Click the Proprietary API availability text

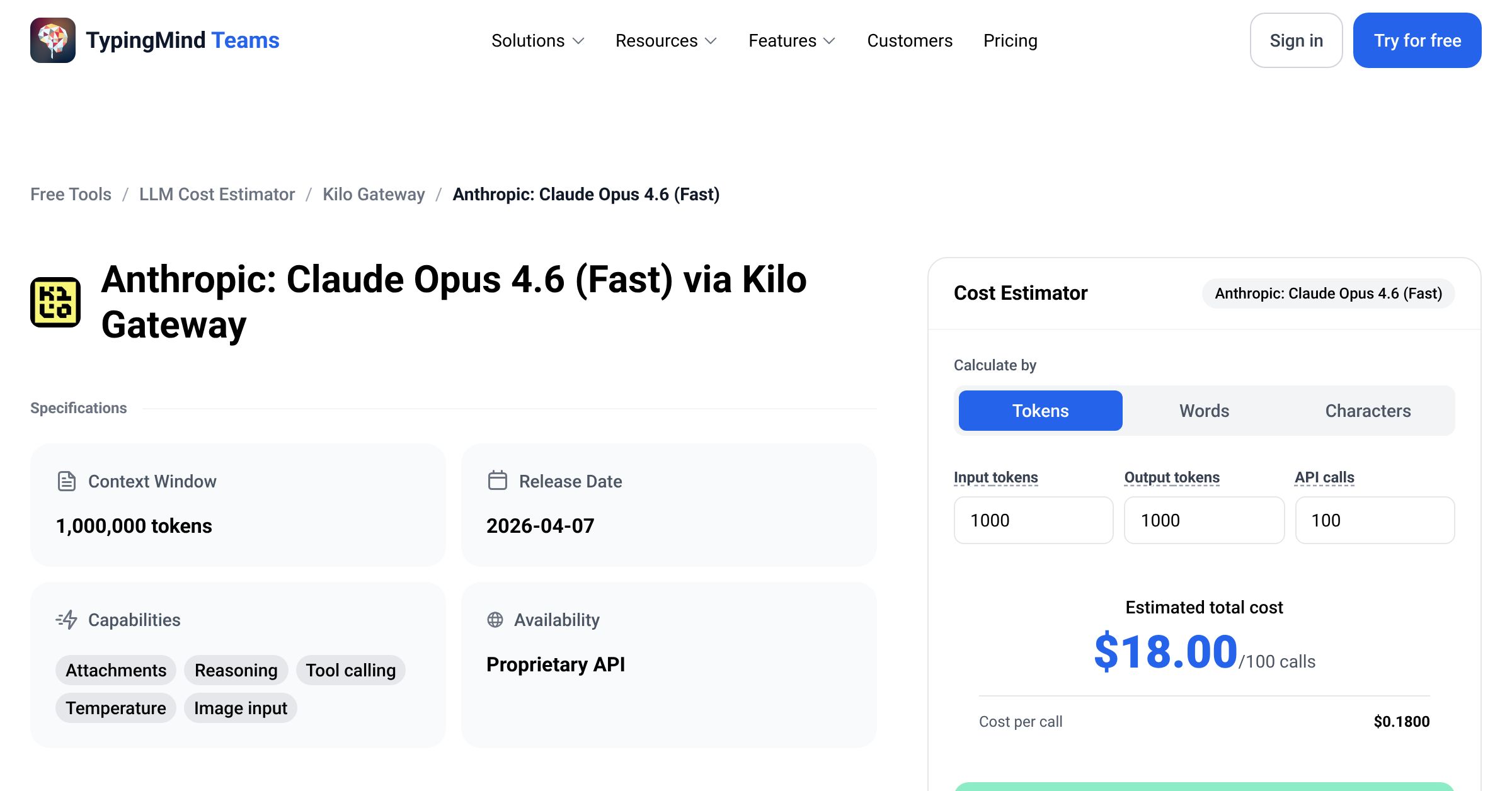point(556,664)
